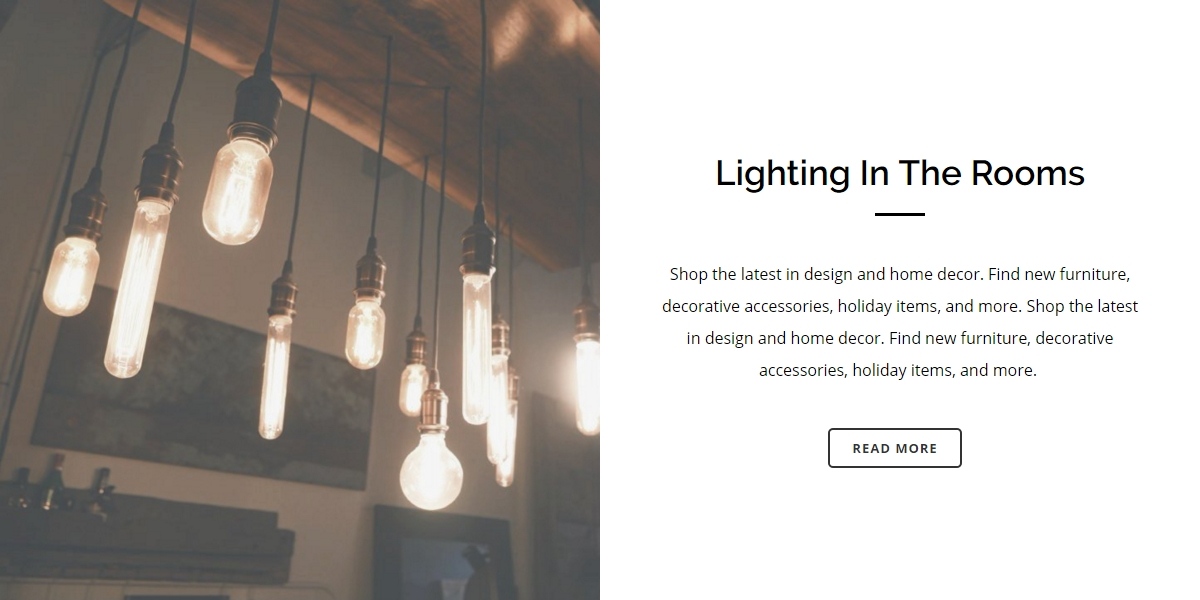Click the last paragraph line 'accessories, holiday items, and more.'
This screenshot has height=600, width=1200.
[897, 370]
